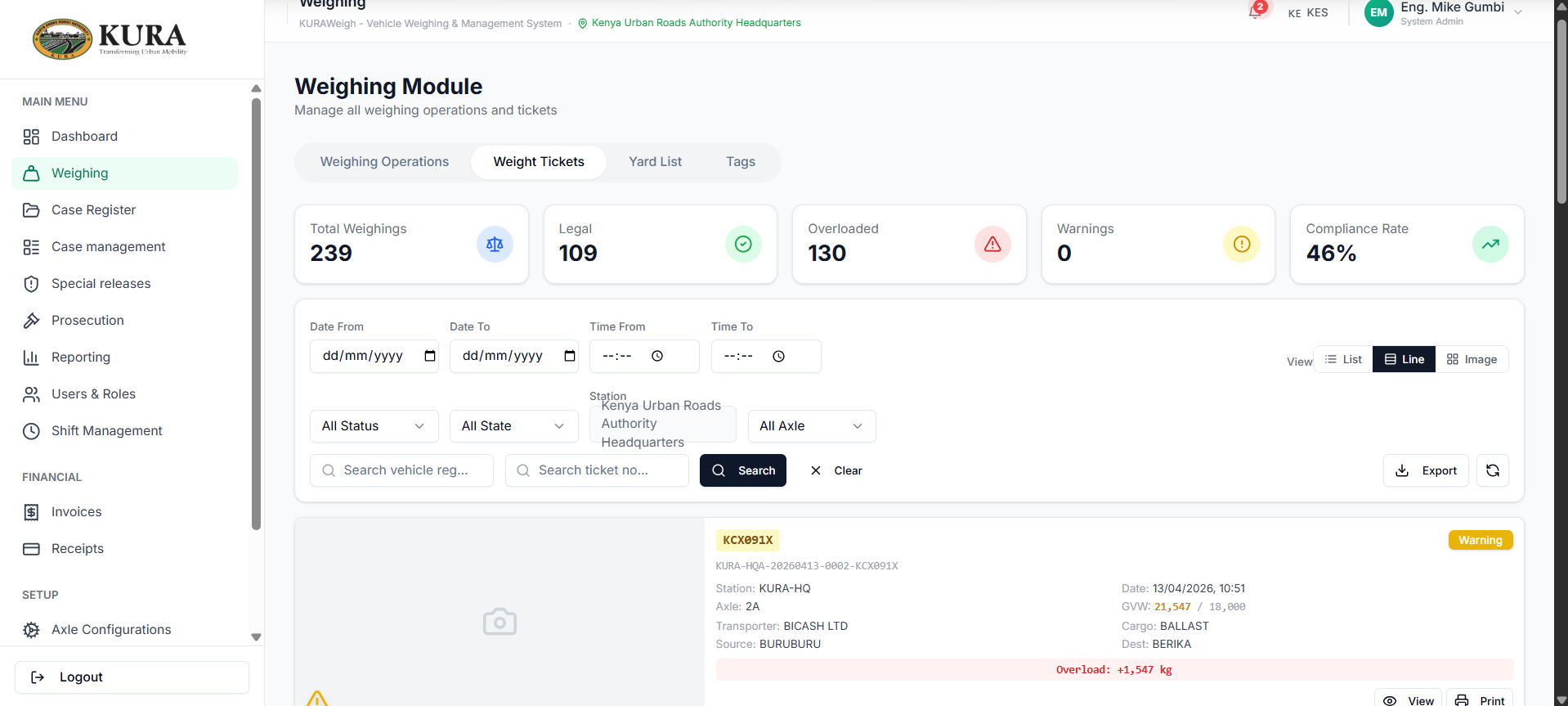Open Case Register in the sidebar
This screenshot has height=706, width=1568.
coord(125,210)
